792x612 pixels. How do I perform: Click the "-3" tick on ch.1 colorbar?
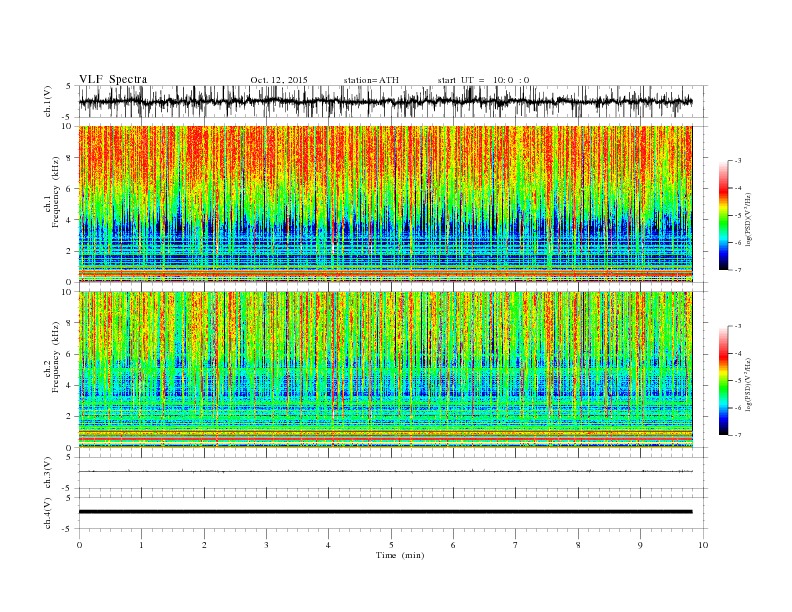(738, 161)
